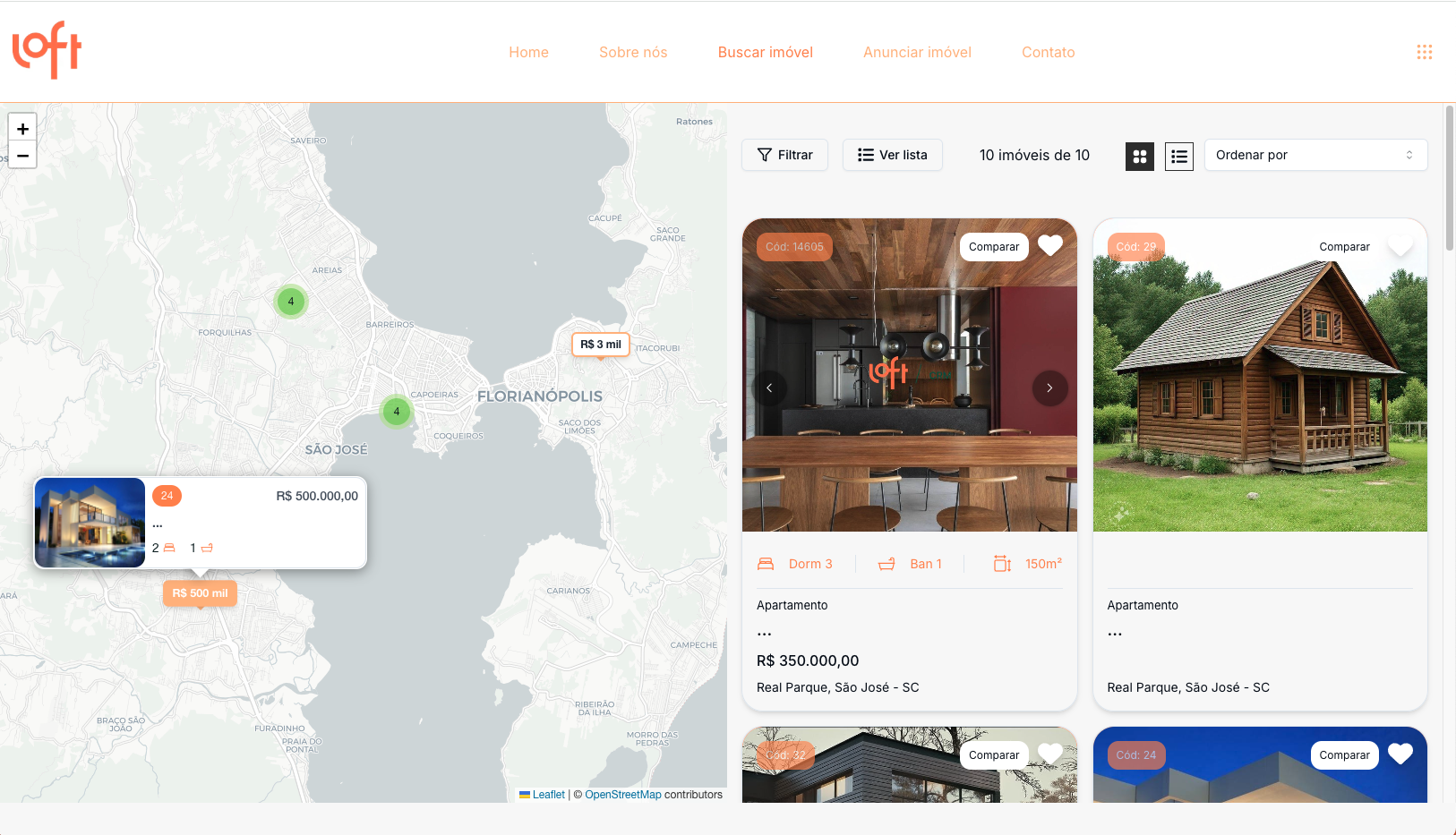Open the Filtrar filter options
Viewport: 1456px width, 835px height.
(x=784, y=155)
